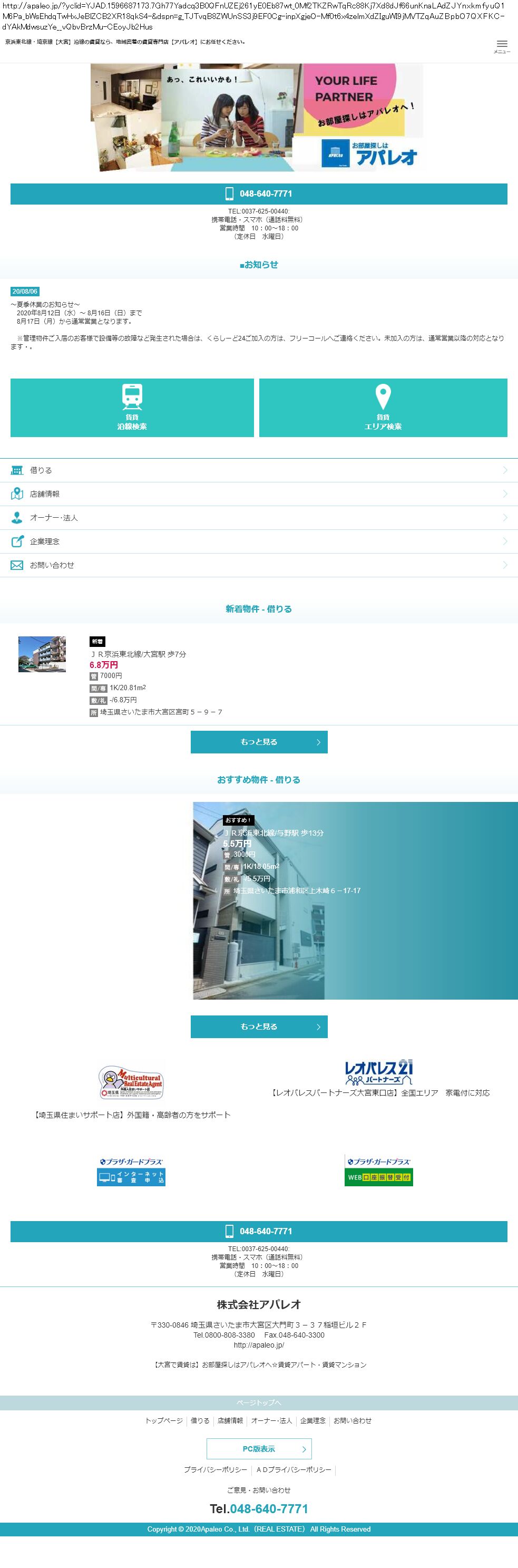
Task: Click ページトップへ bar
Action: coord(259,1402)
